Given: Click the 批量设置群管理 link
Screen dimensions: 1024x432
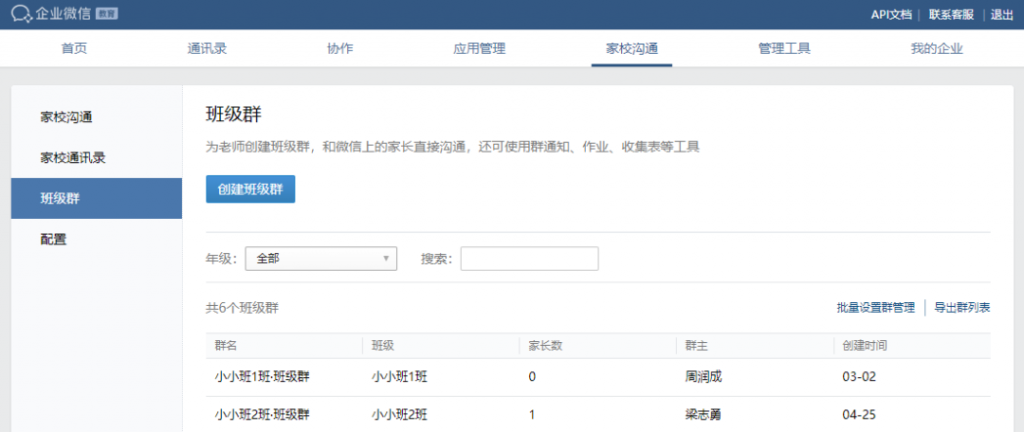Looking at the screenshot, I should coord(875,308).
